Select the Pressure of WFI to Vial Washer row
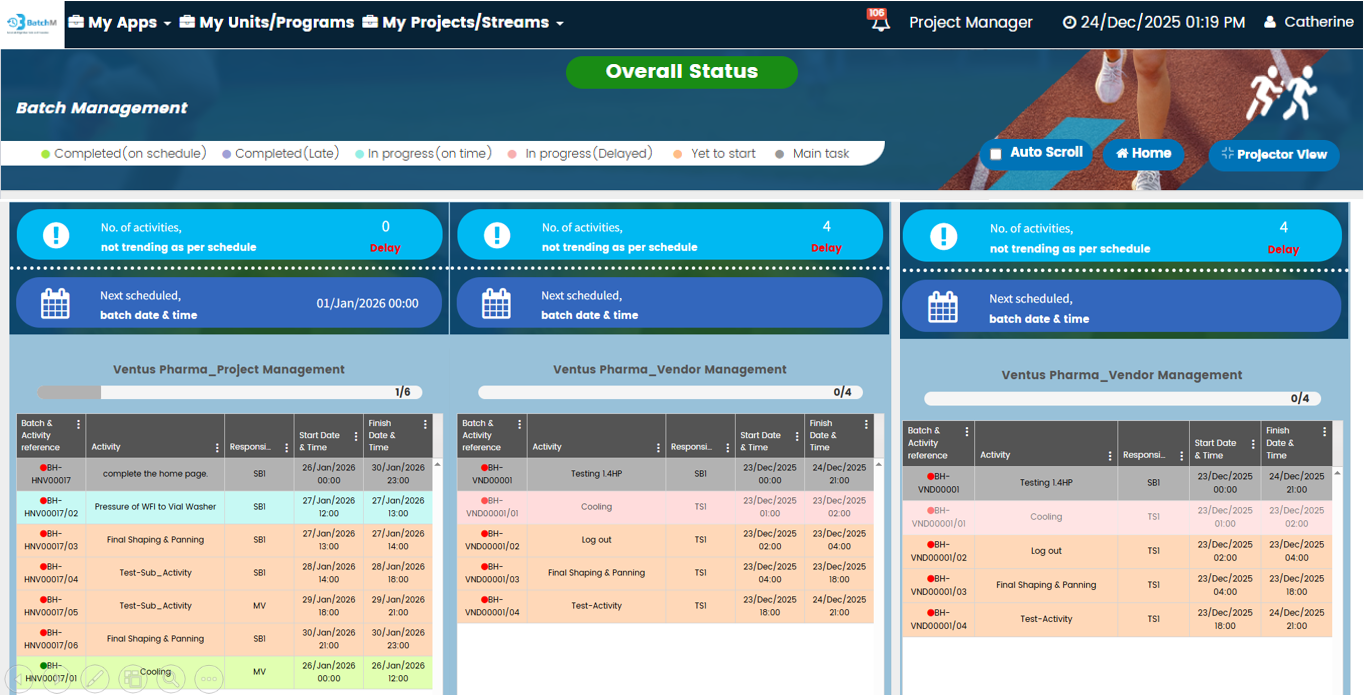The width and height of the screenshot is (1364, 695). click(155, 507)
